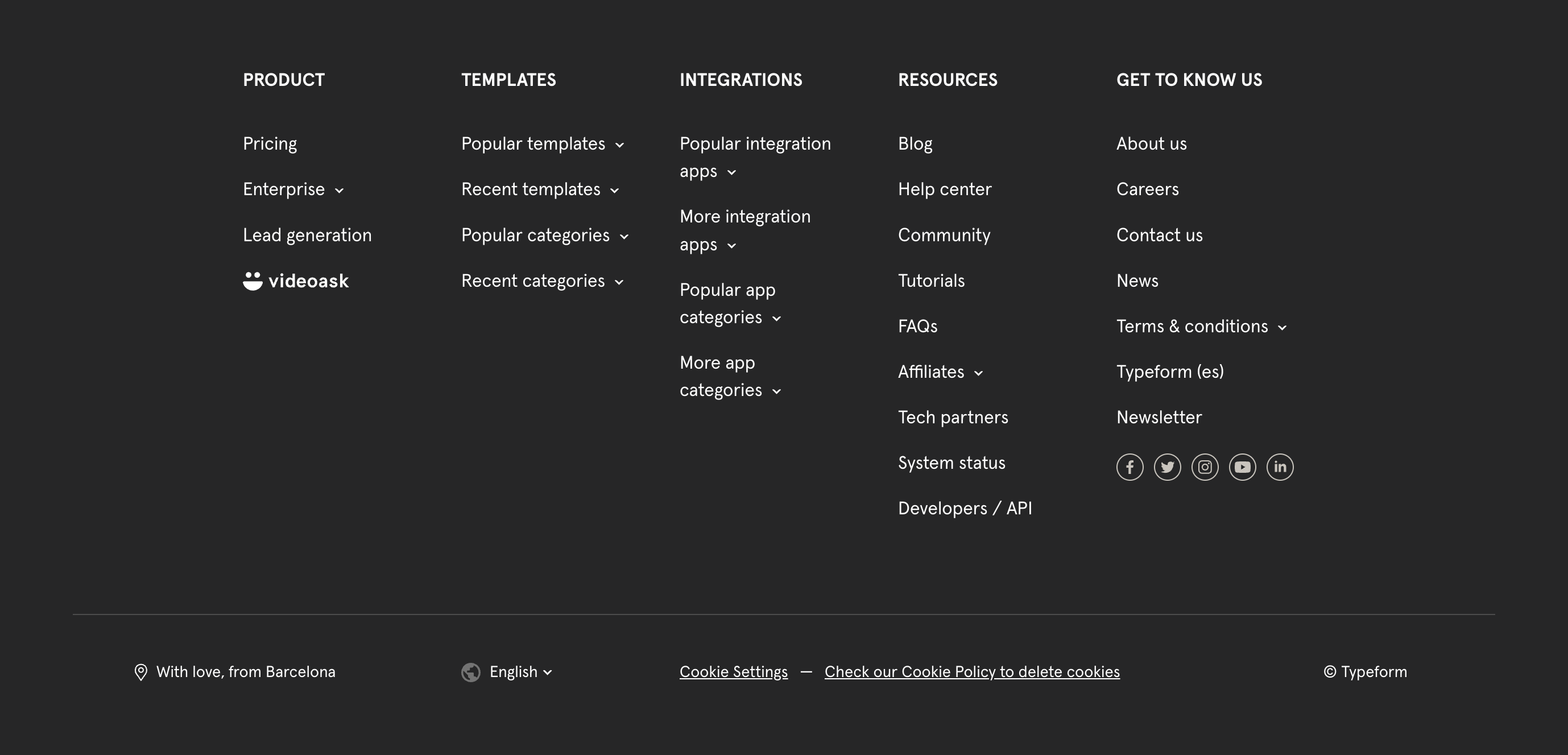Open the English language dropdown
The image size is (1568, 755).
[520, 672]
